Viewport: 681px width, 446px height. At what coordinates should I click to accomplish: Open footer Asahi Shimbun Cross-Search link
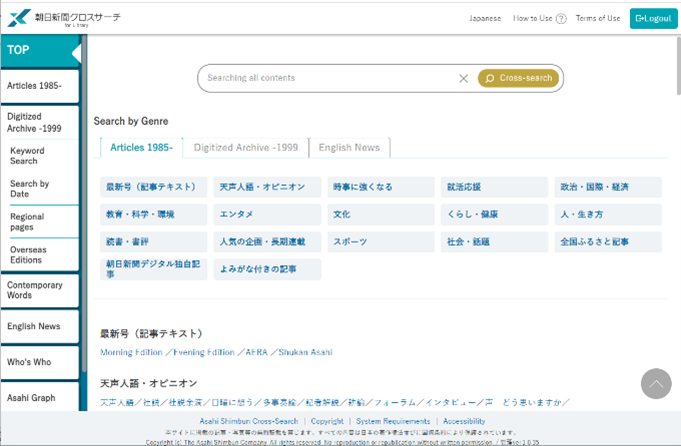pyautogui.click(x=249, y=421)
